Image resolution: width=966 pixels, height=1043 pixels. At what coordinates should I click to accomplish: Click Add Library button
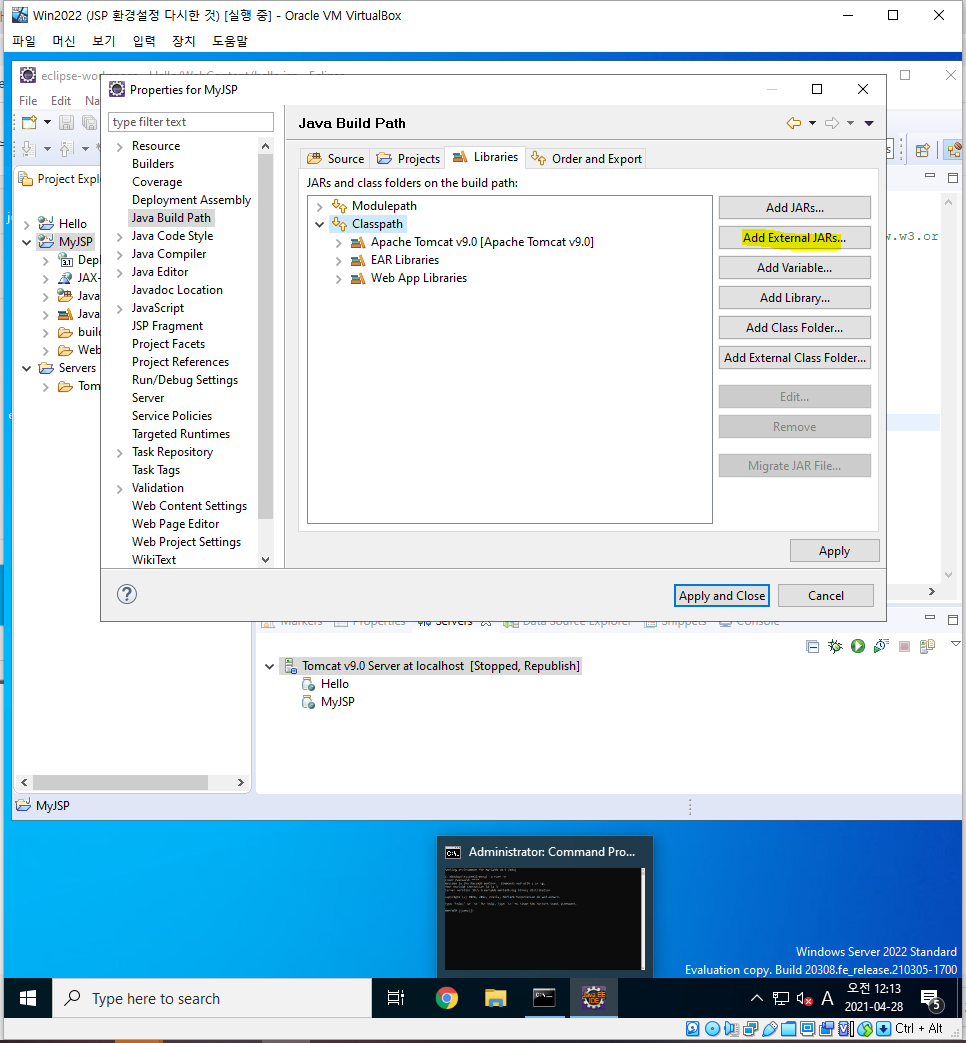(794, 297)
